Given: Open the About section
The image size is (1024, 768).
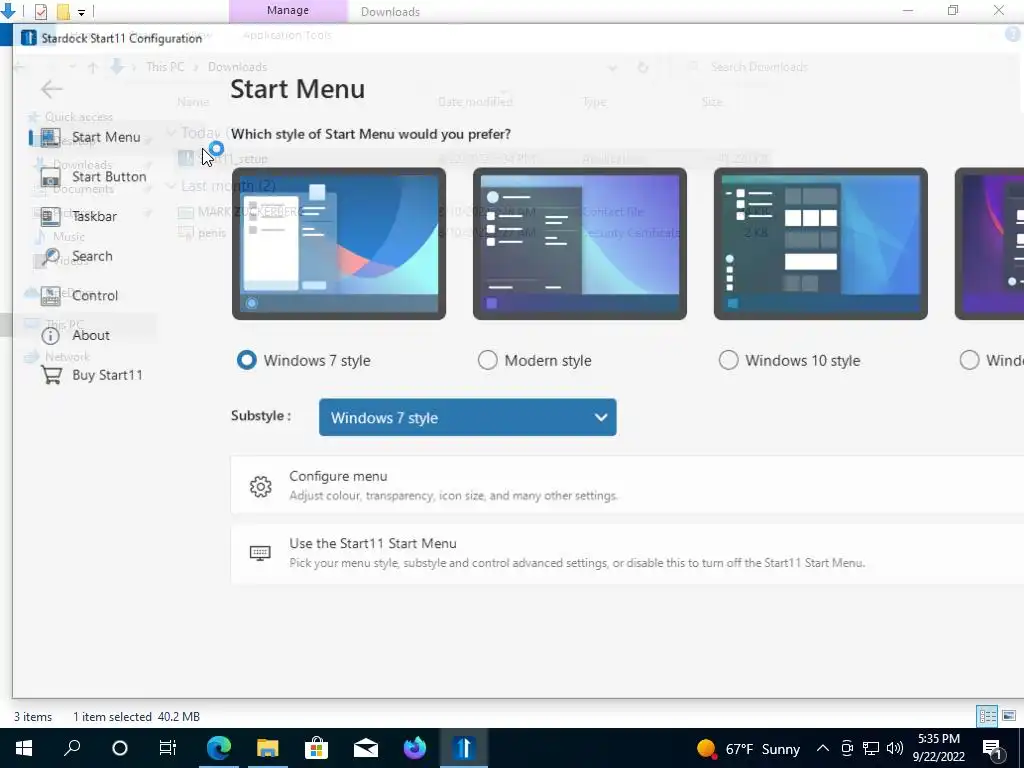Looking at the screenshot, I should 76,335.
